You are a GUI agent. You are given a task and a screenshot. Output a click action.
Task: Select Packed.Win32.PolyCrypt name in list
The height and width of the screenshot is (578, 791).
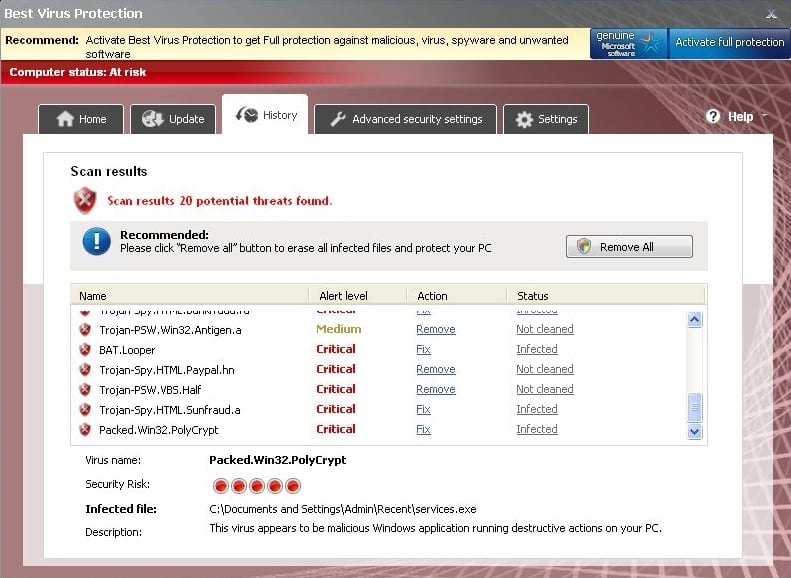159,430
